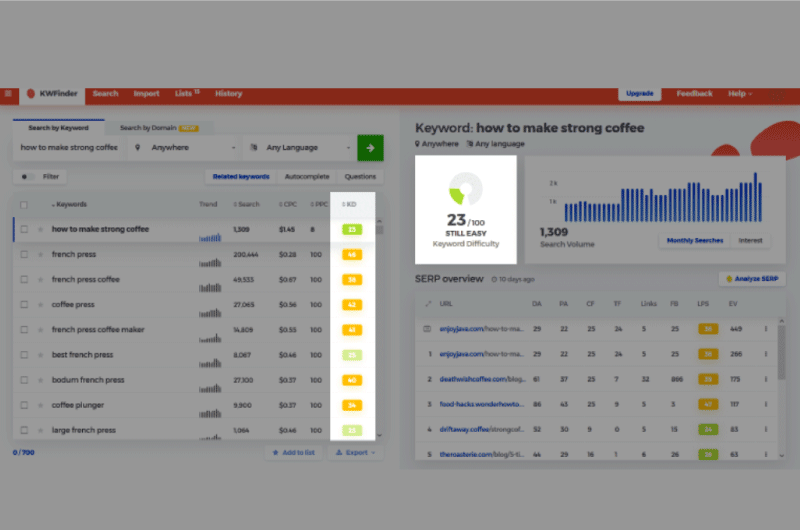800x530 pixels.
Task: Click the Add to list button
Action: pyautogui.click(x=293, y=452)
